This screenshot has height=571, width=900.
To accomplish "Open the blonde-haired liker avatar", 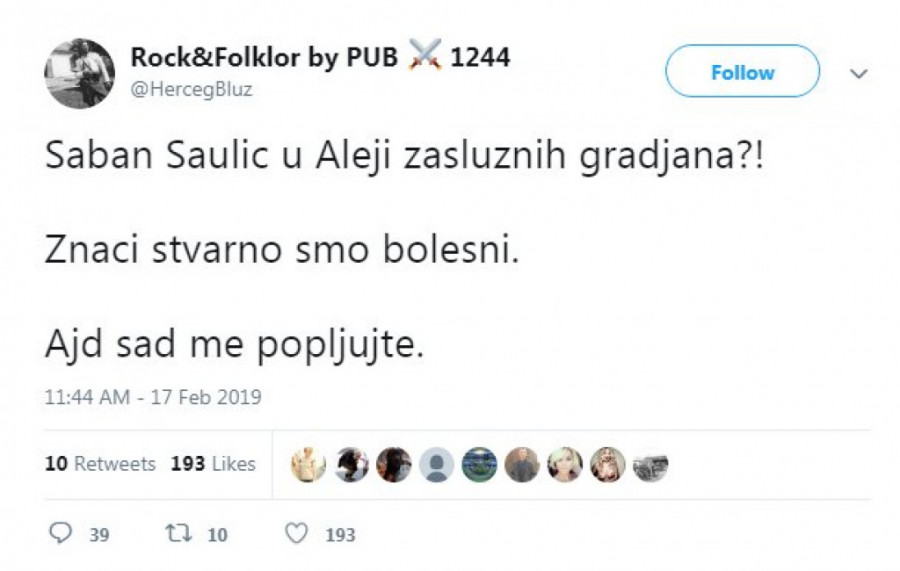I will [x=565, y=465].
